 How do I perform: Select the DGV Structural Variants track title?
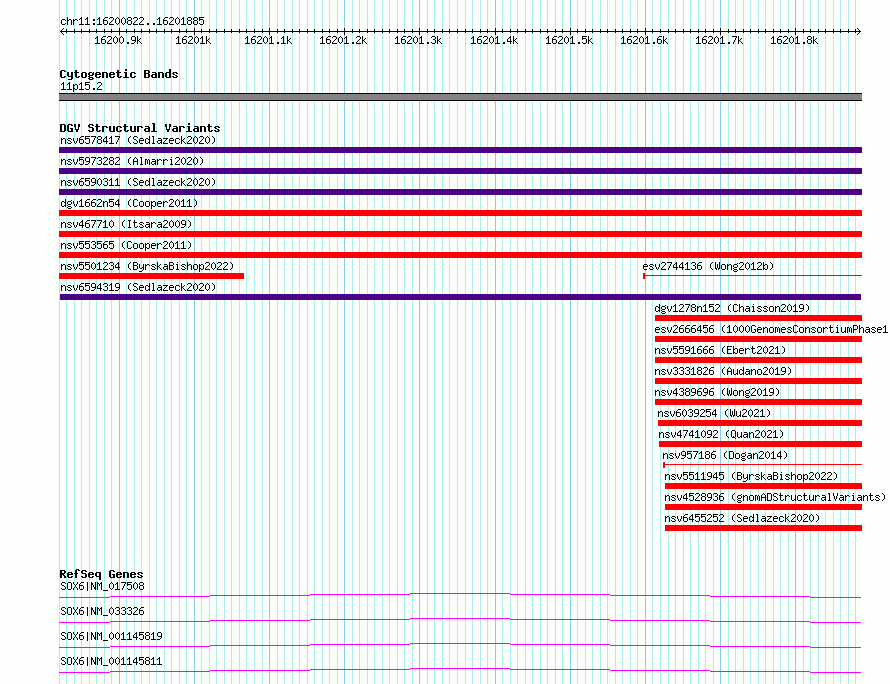(140, 128)
